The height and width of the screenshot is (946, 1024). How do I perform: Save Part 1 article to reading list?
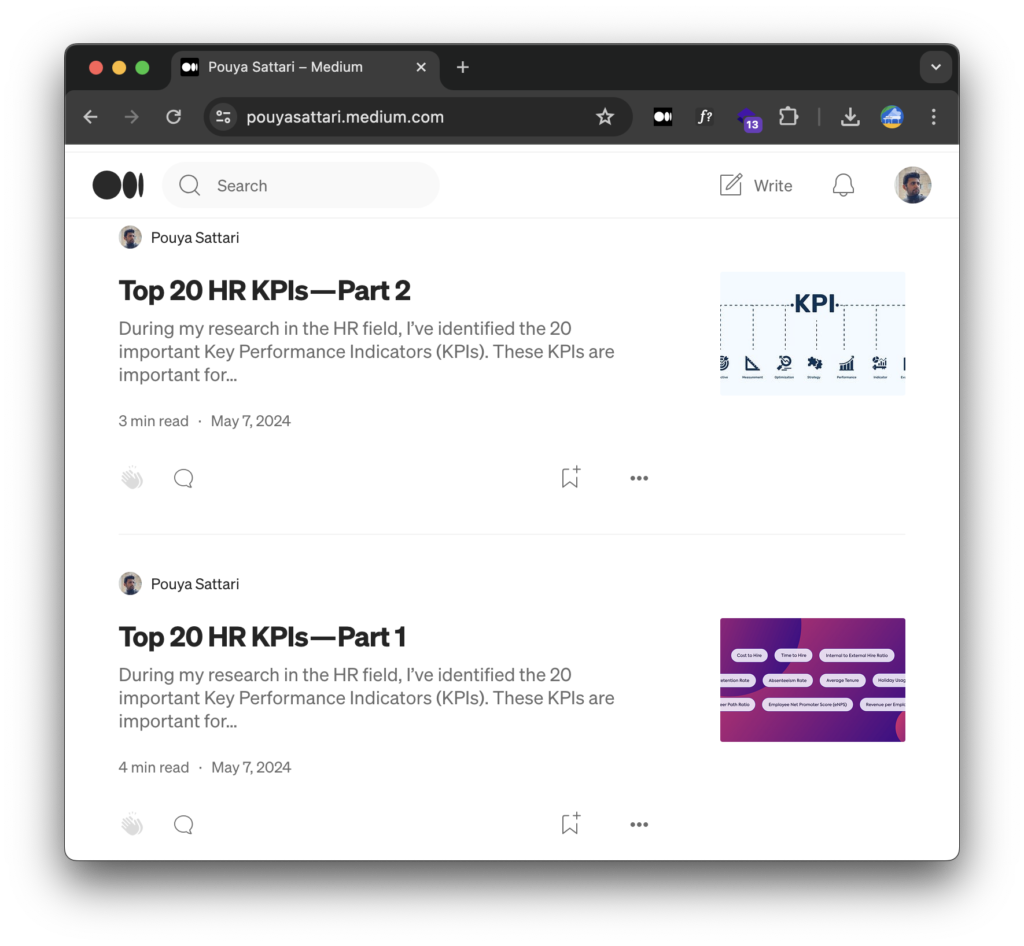[x=570, y=825]
